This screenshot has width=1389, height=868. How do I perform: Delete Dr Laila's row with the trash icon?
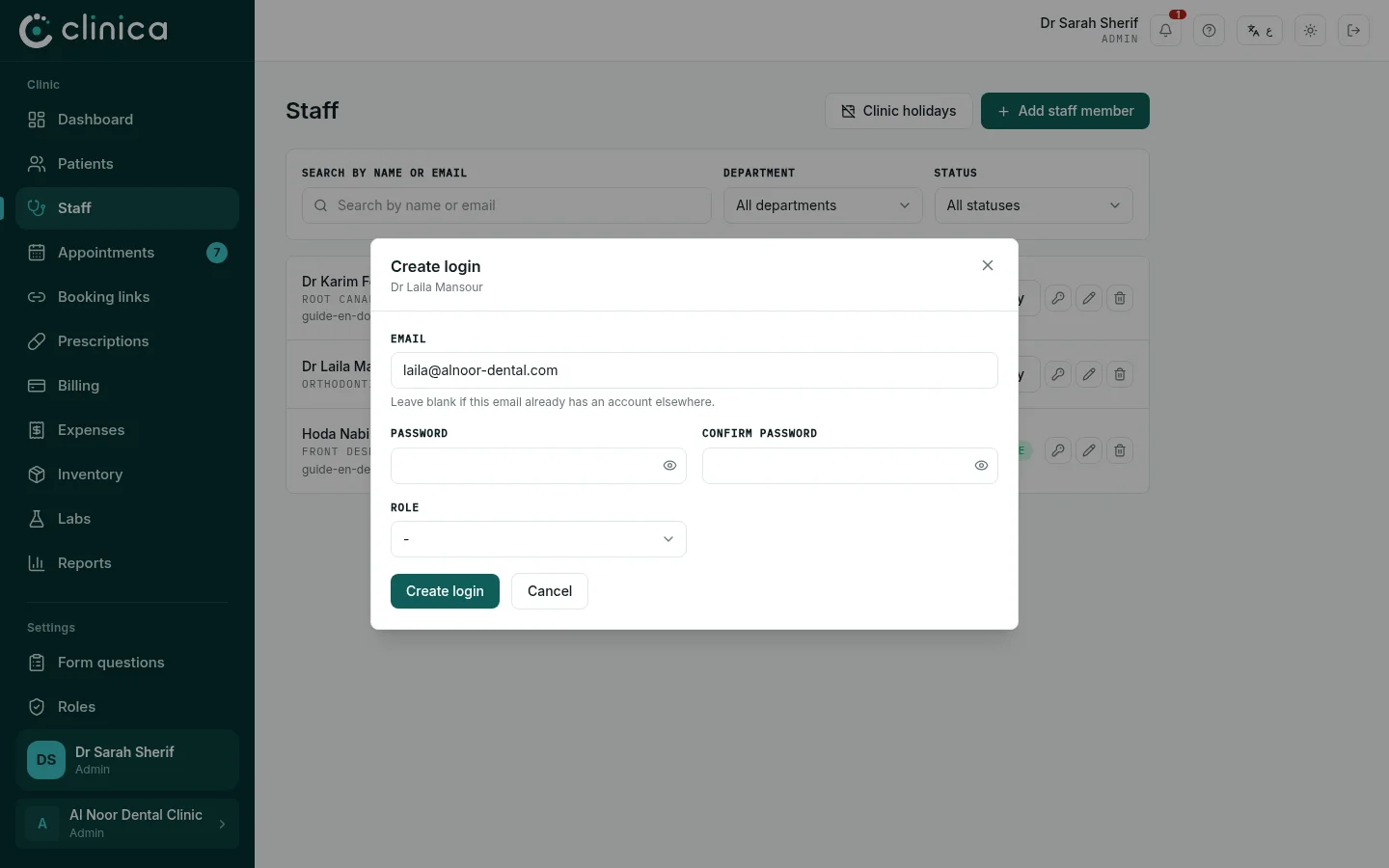point(1120,374)
